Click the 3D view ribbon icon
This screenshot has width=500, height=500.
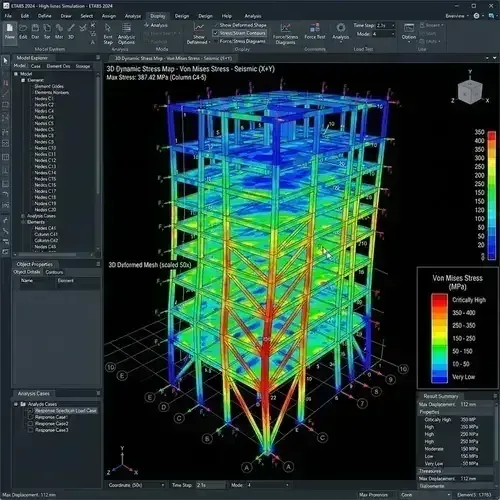71,28
